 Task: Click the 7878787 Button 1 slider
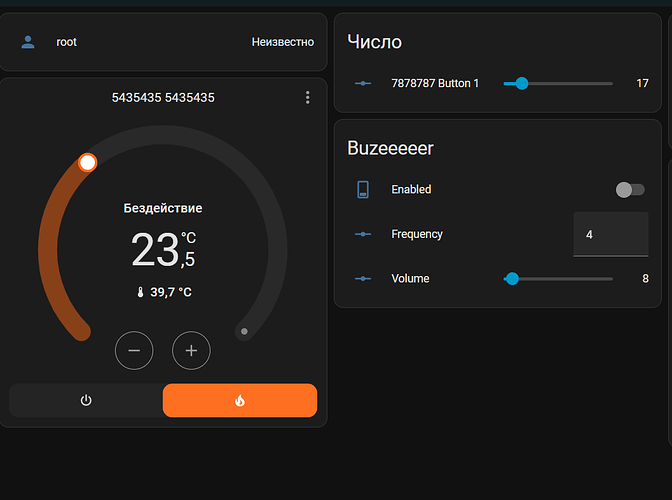(x=557, y=83)
